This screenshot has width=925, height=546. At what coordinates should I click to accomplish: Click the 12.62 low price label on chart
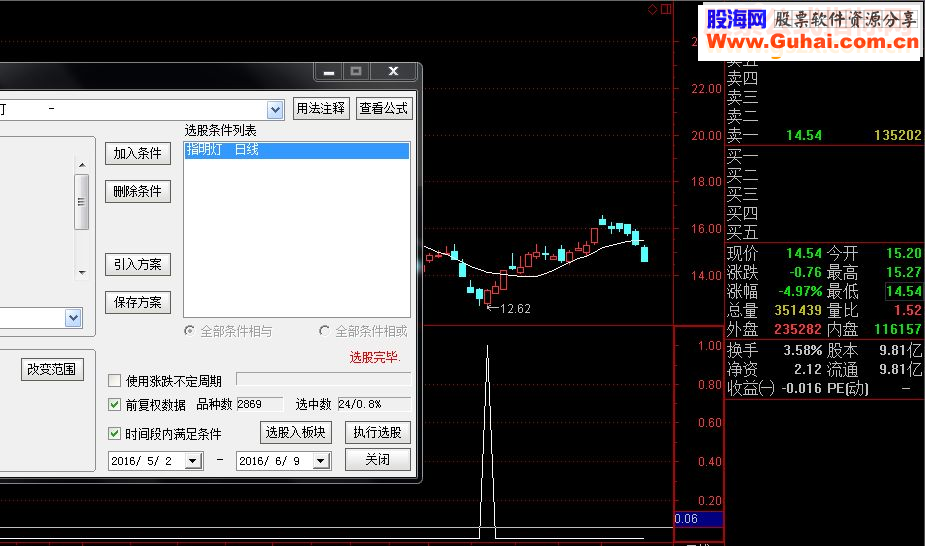tap(515, 309)
